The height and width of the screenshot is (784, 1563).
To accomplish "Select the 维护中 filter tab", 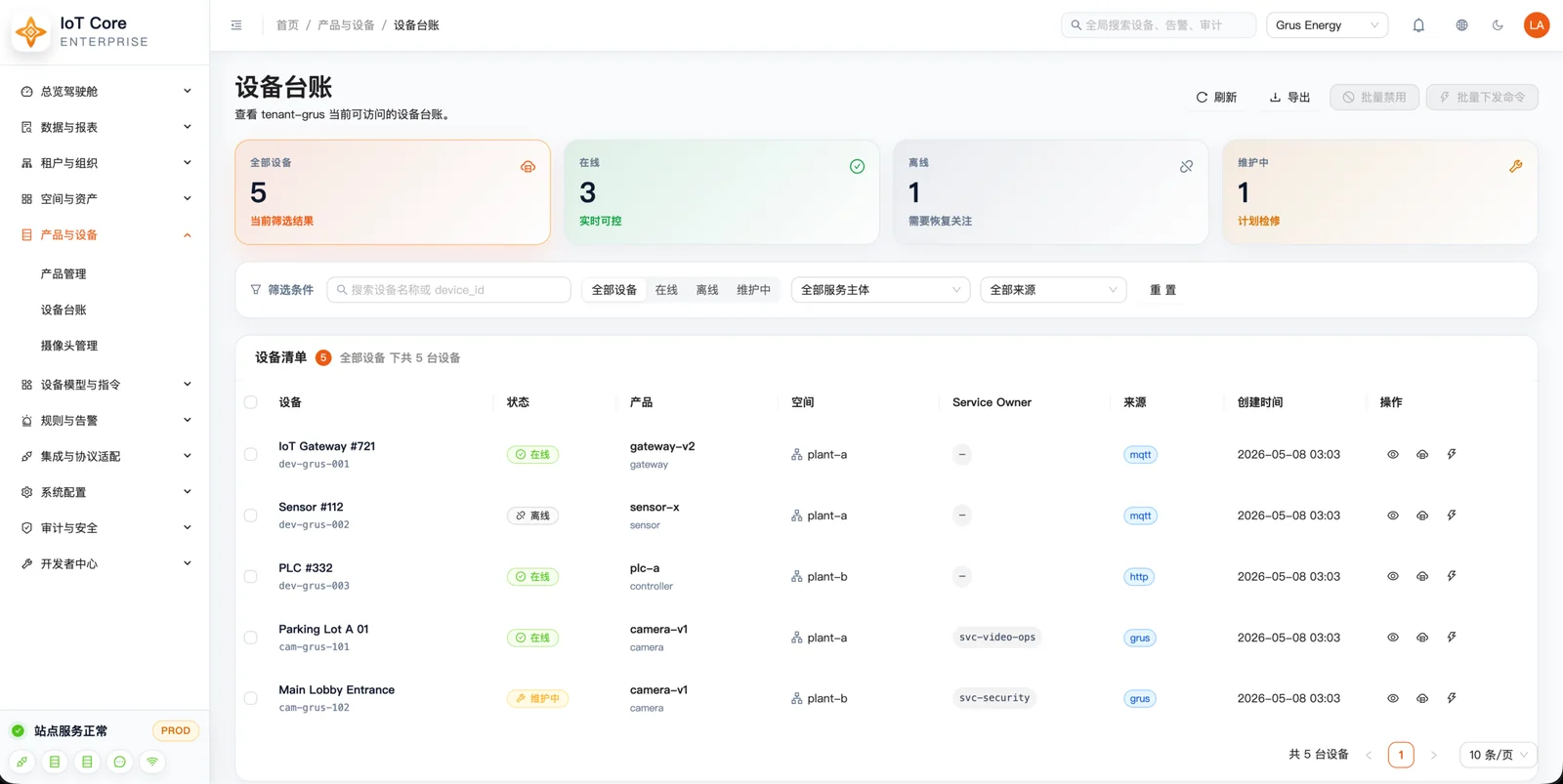I will [x=753, y=290].
